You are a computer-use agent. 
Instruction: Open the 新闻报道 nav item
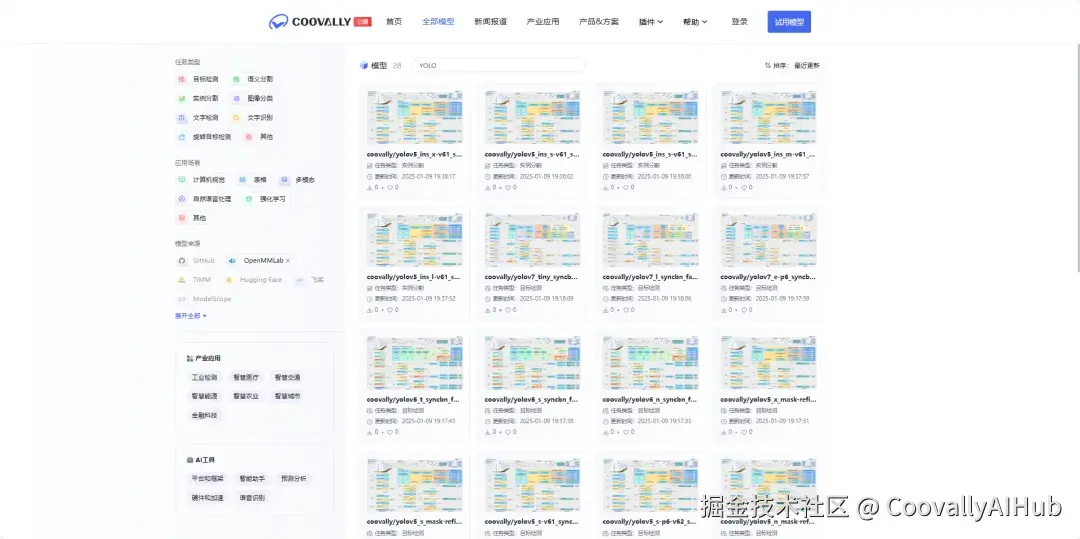pyautogui.click(x=490, y=22)
